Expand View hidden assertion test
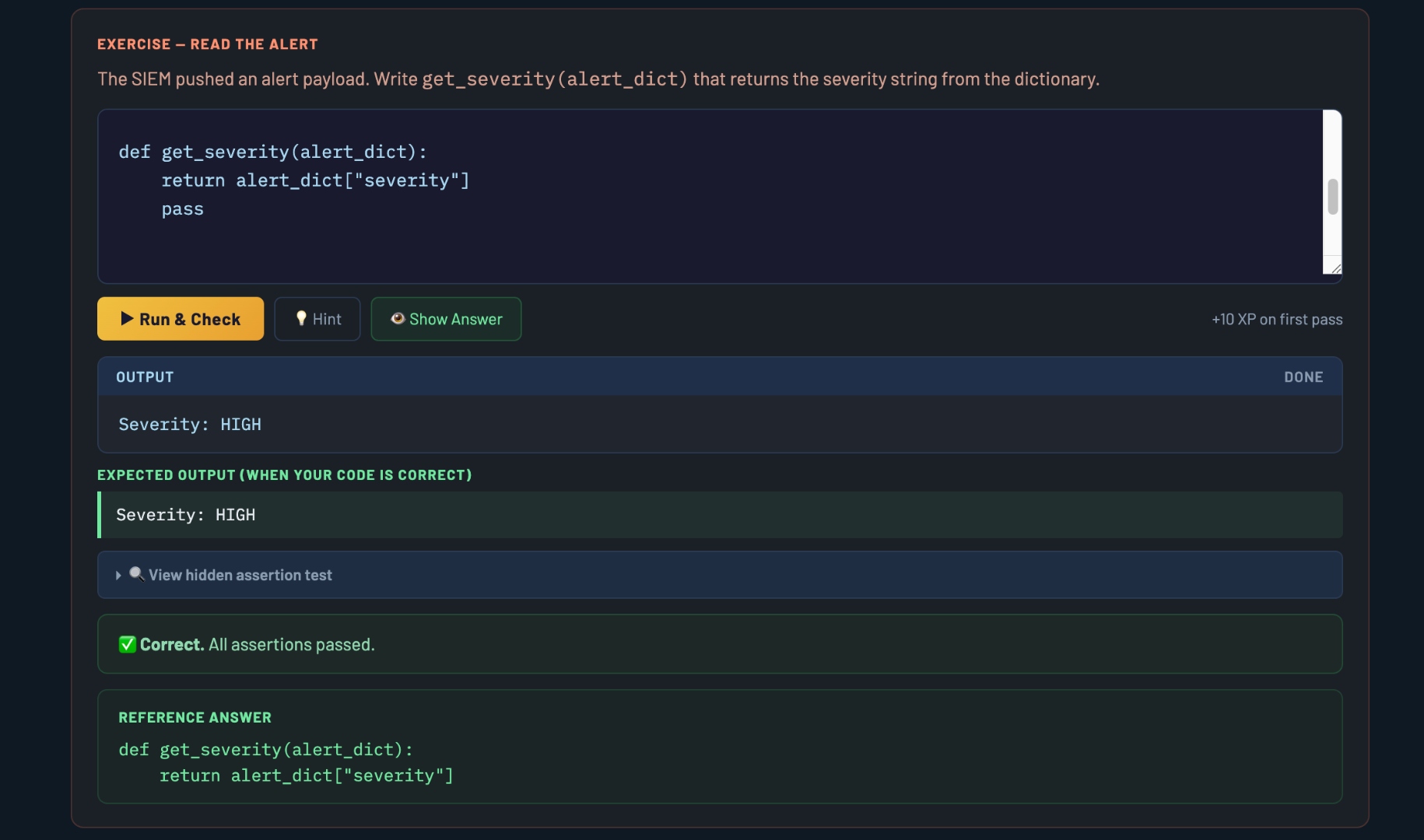 pos(720,575)
